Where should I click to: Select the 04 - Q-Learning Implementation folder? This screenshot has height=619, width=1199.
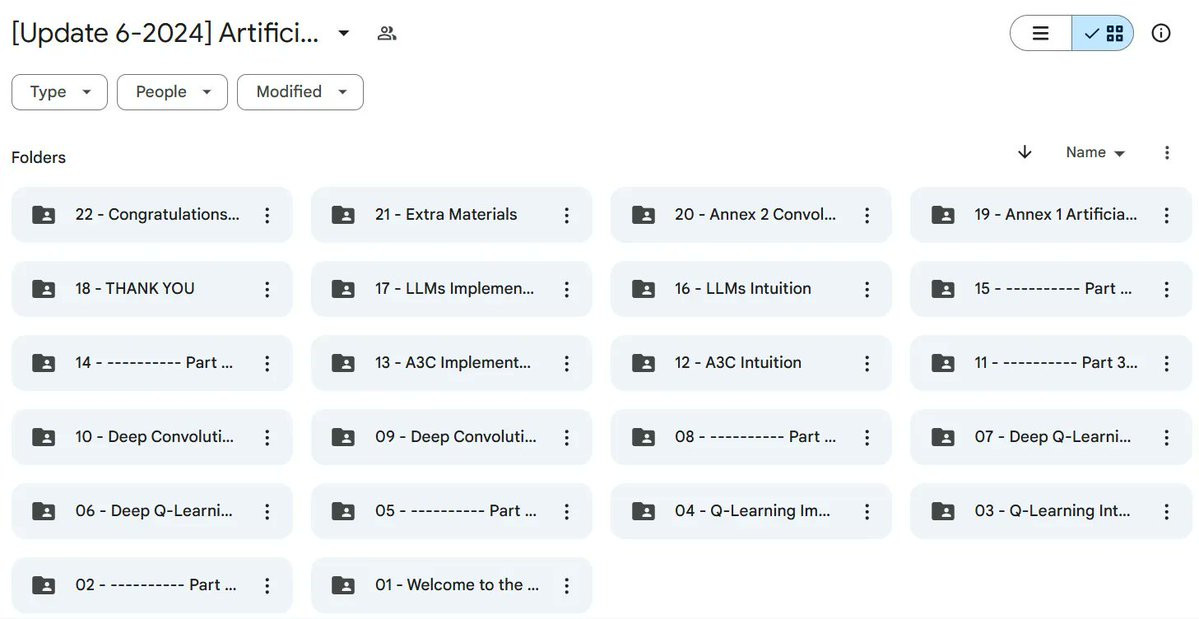[751, 511]
